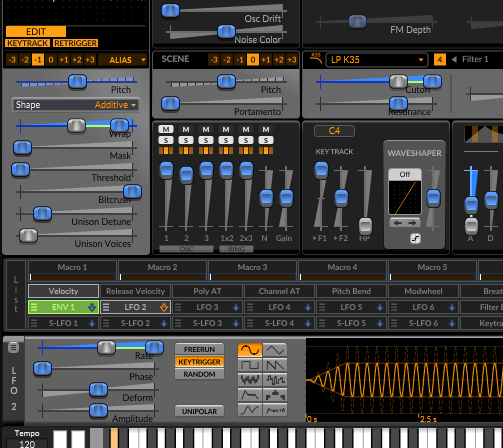The width and height of the screenshot is (503, 448).
Task: Click the LFO 3 hamburger icon
Action: 178,307
